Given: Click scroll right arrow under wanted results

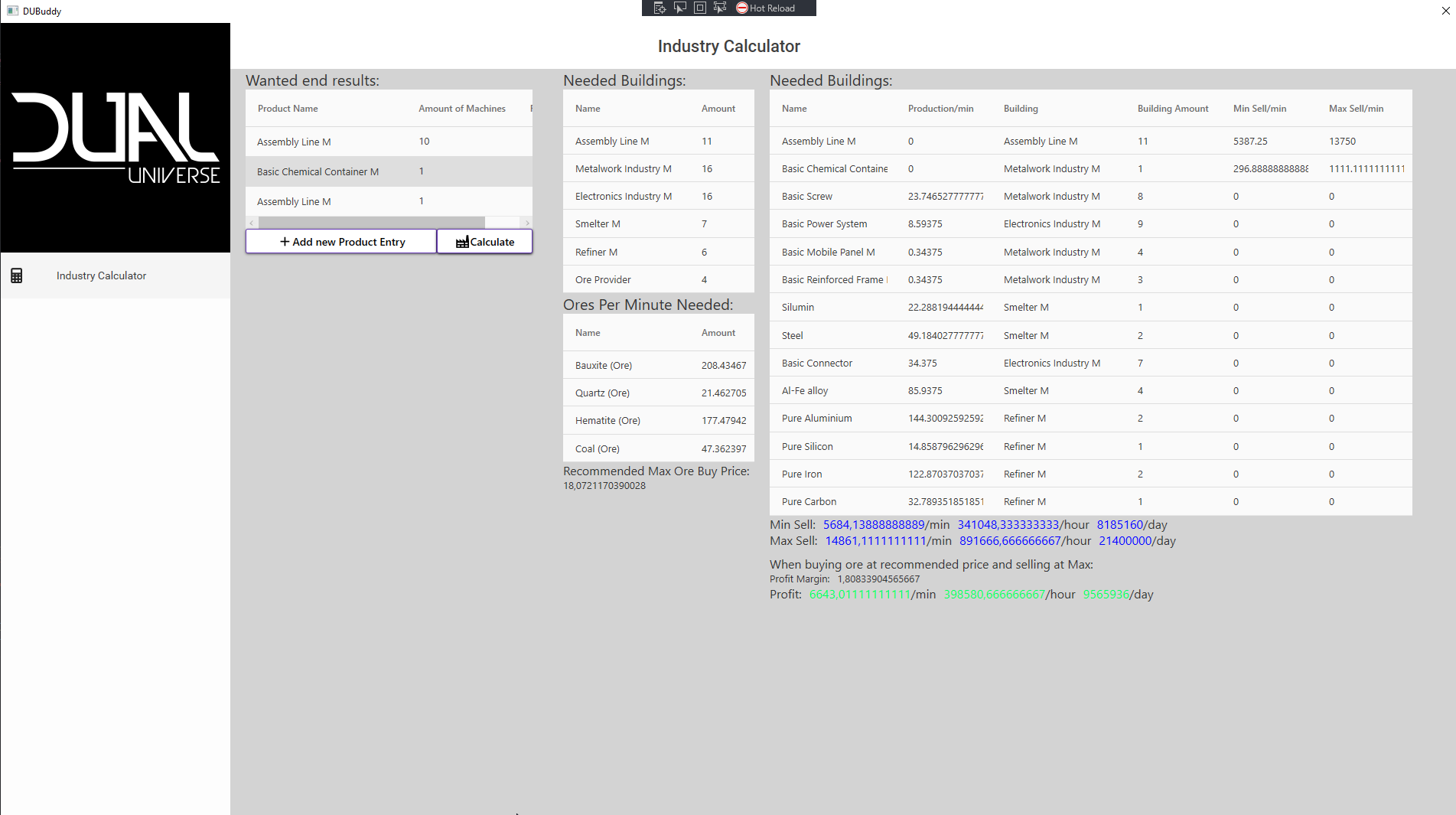Looking at the screenshot, I should (526, 223).
